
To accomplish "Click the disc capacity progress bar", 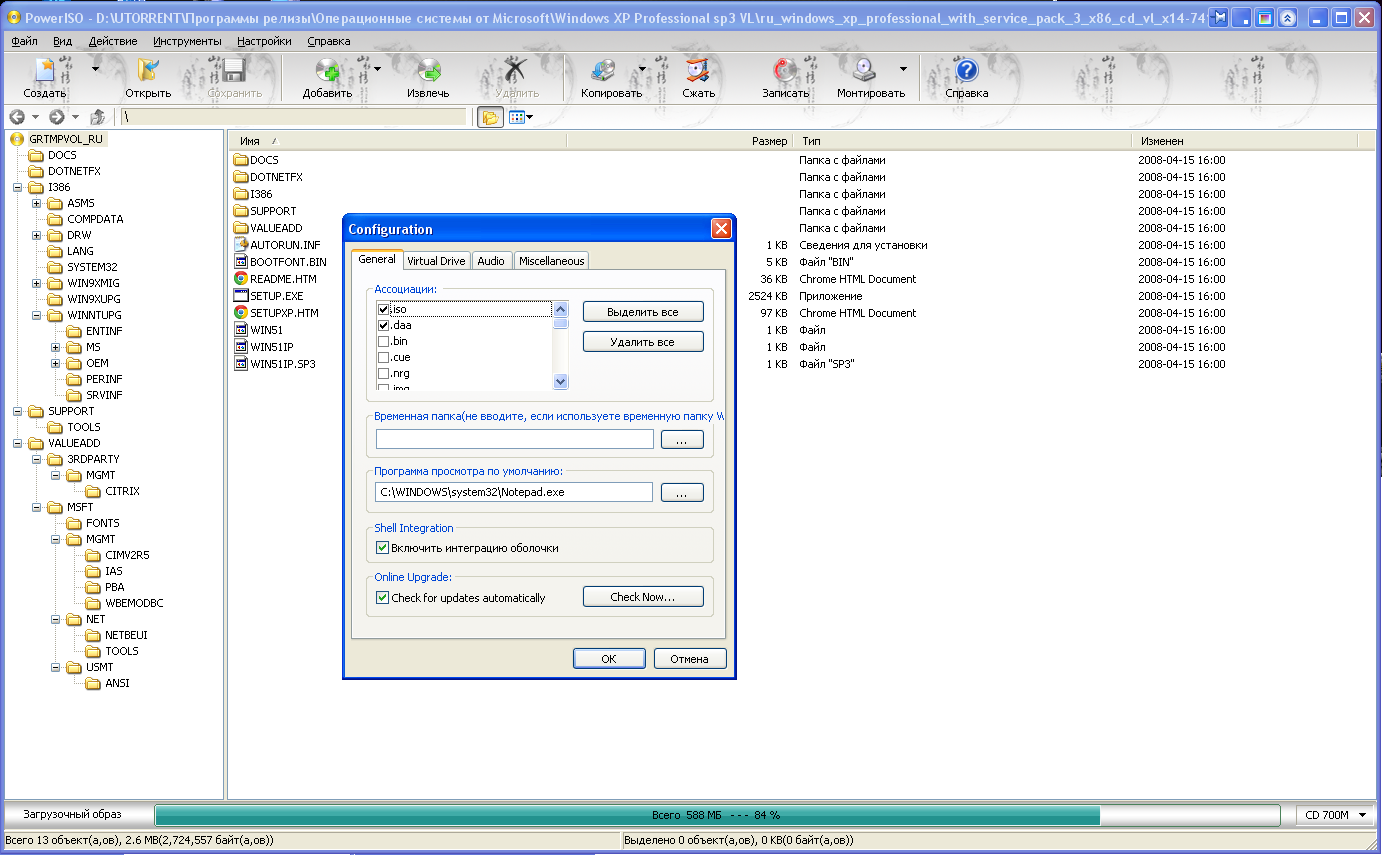I will click(717, 815).
